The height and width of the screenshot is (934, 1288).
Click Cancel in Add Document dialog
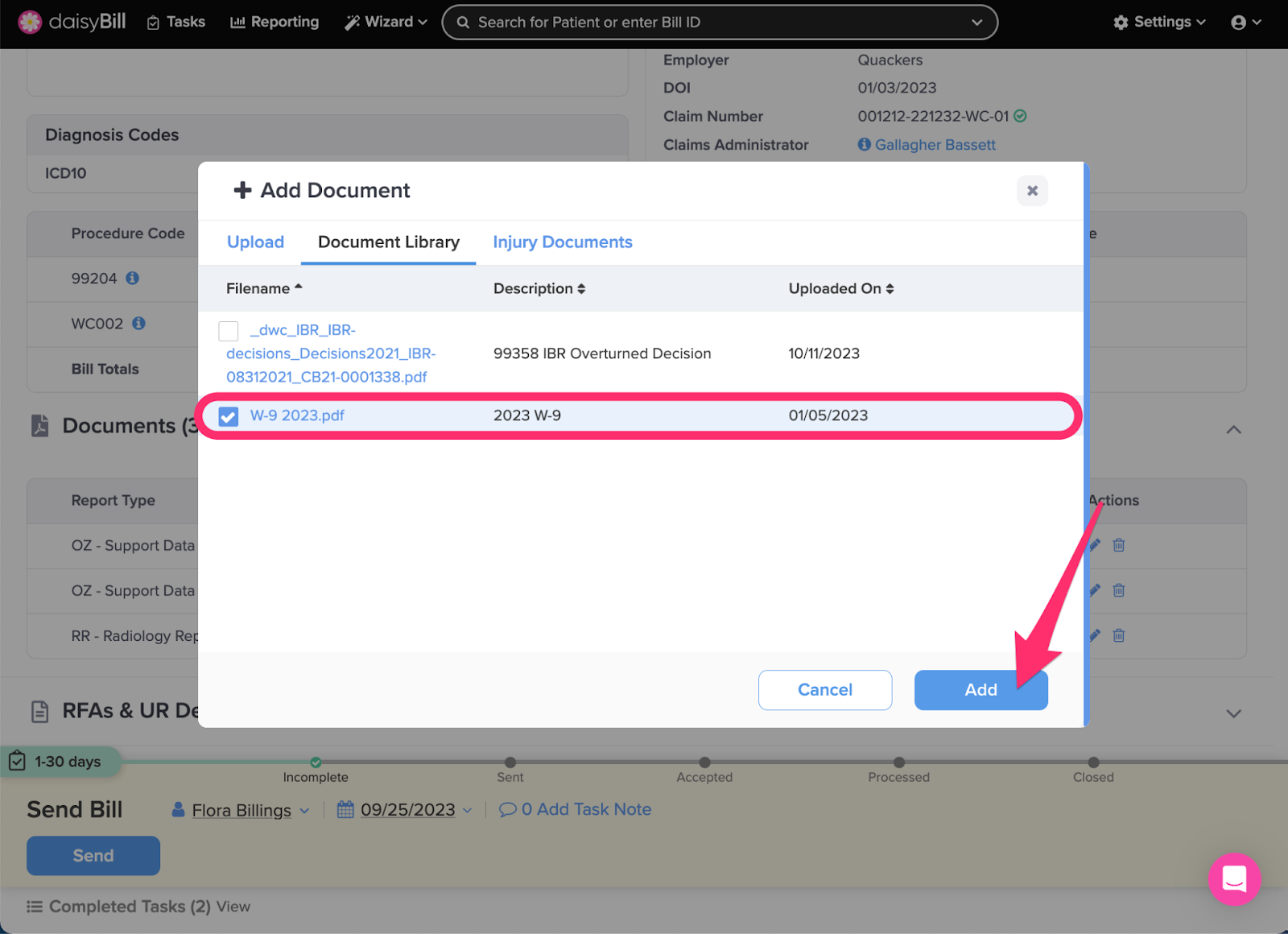pos(825,690)
